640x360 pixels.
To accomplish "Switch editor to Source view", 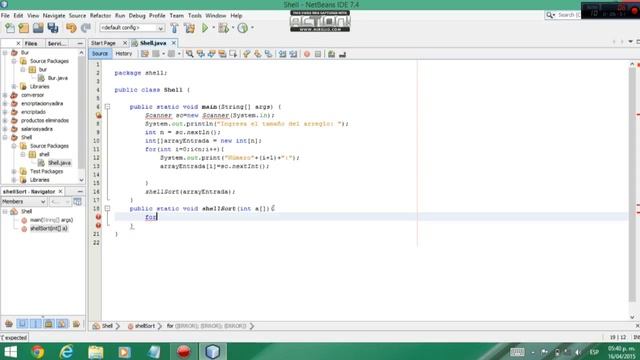I will (100, 54).
